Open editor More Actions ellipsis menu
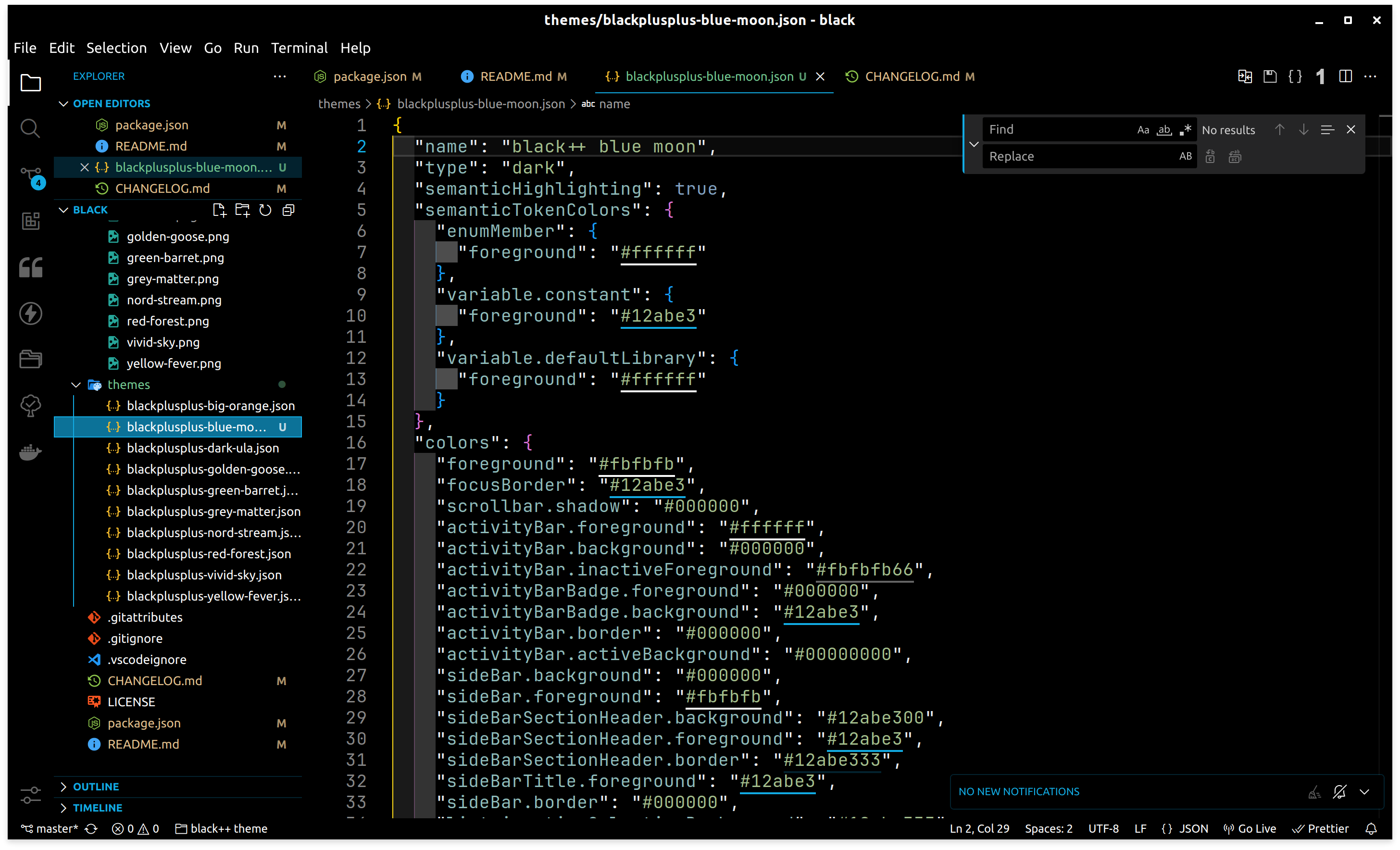 [x=1371, y=76]
